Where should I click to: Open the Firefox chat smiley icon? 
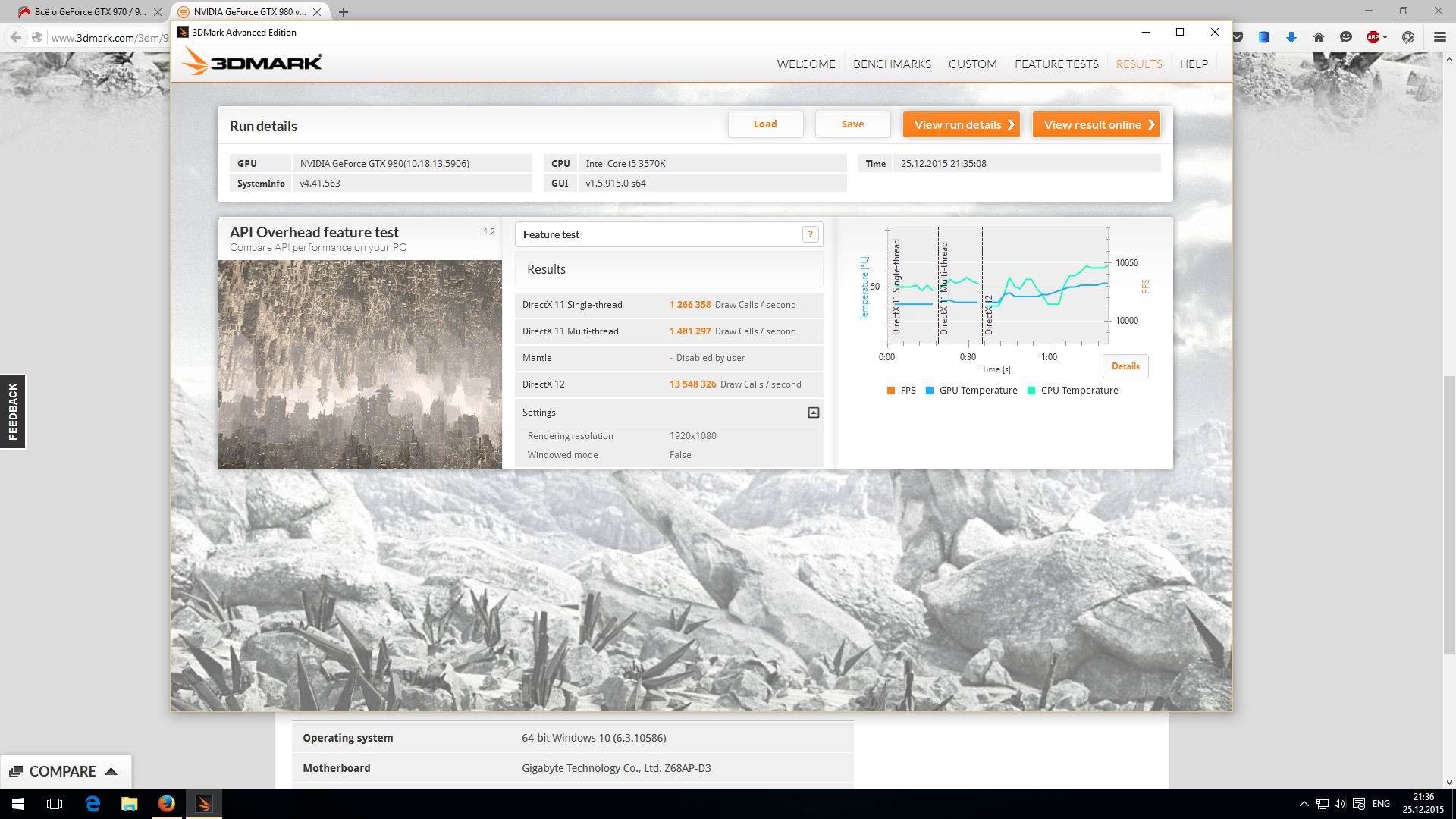(x=1346, y=37)
